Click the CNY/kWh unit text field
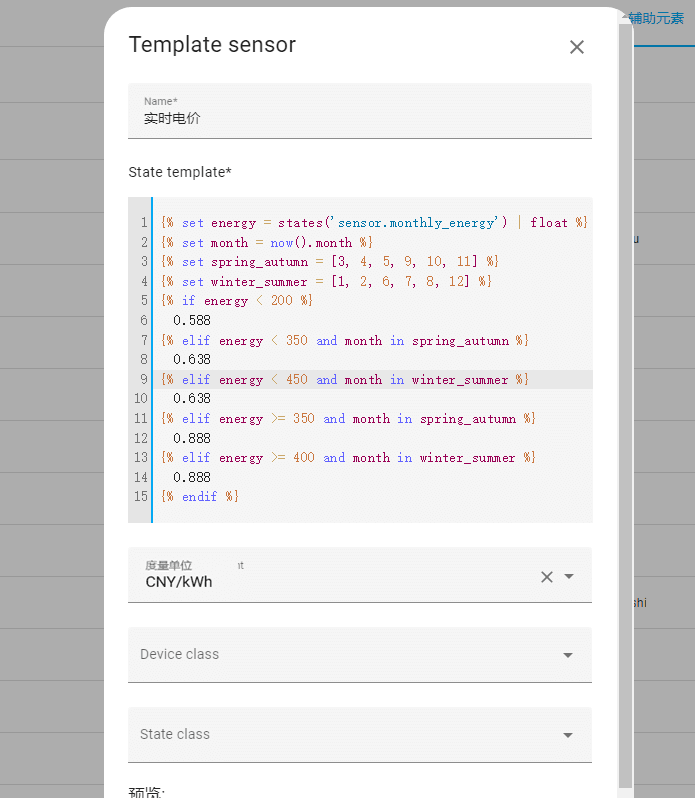 click(x=330, y=582)
